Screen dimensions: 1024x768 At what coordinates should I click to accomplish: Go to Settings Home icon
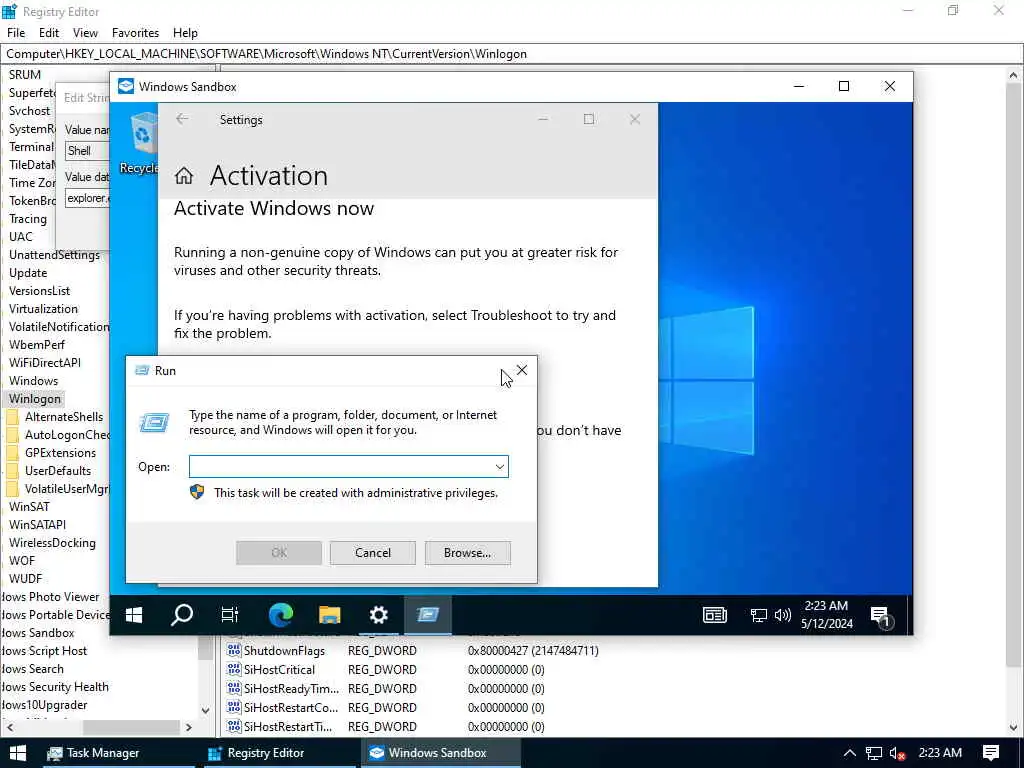click(184, 176)
